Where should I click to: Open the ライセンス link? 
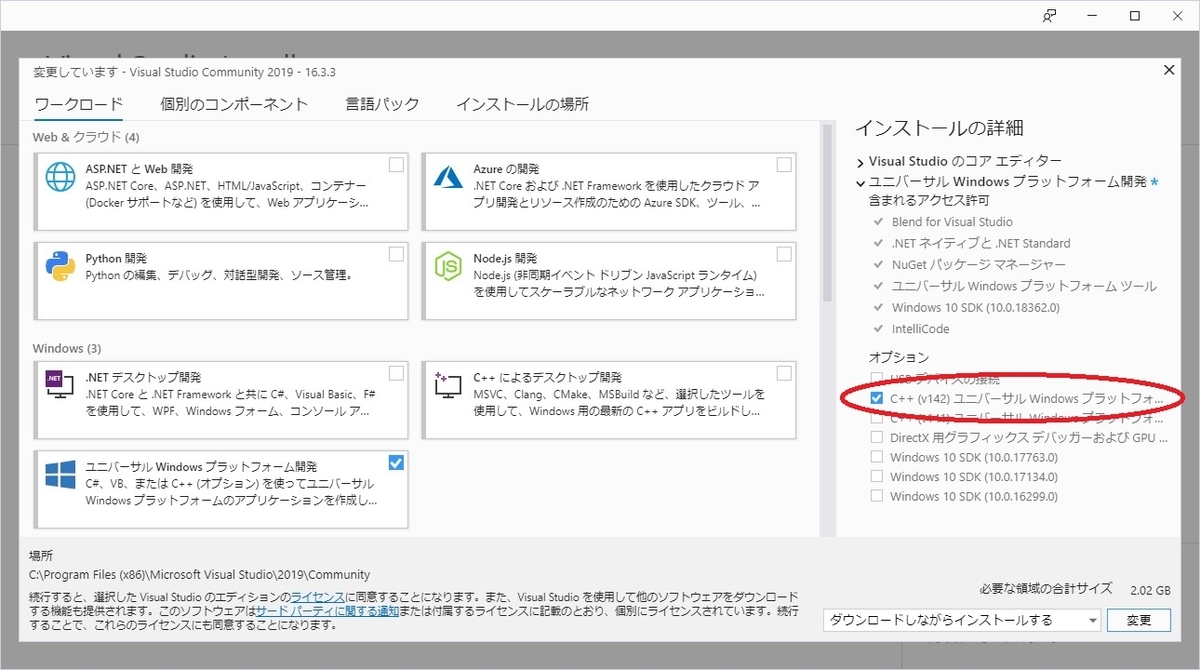click(x=318, y=596)
